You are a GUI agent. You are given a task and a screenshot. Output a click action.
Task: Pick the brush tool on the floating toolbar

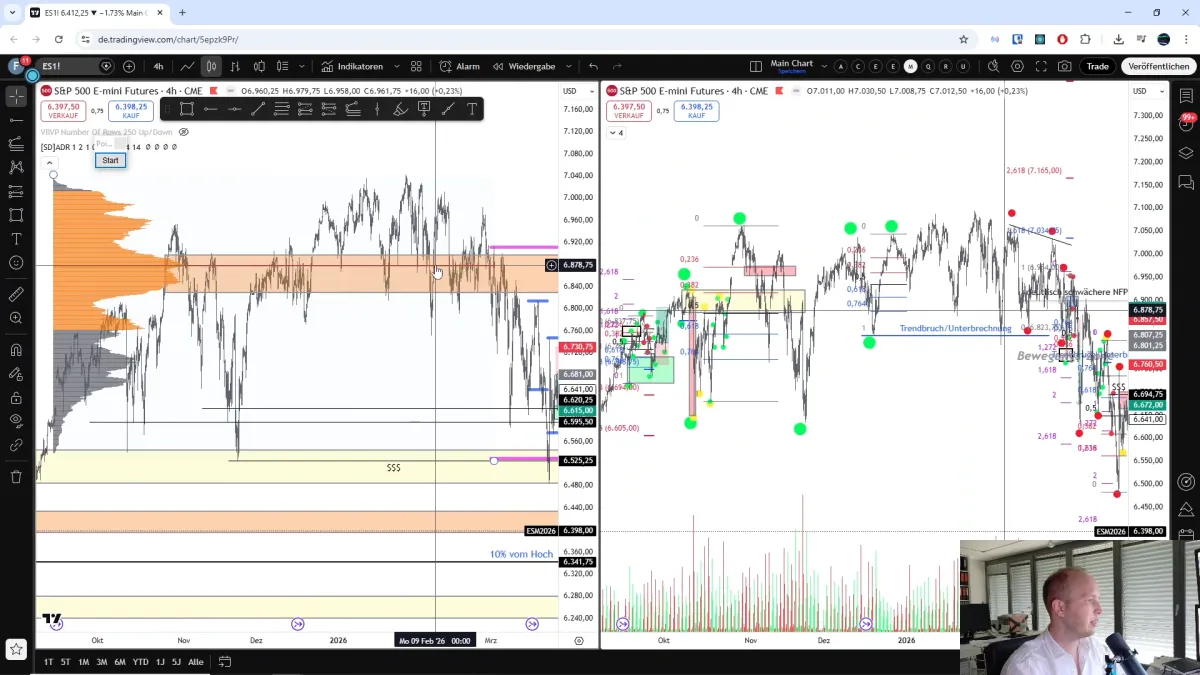400,109
